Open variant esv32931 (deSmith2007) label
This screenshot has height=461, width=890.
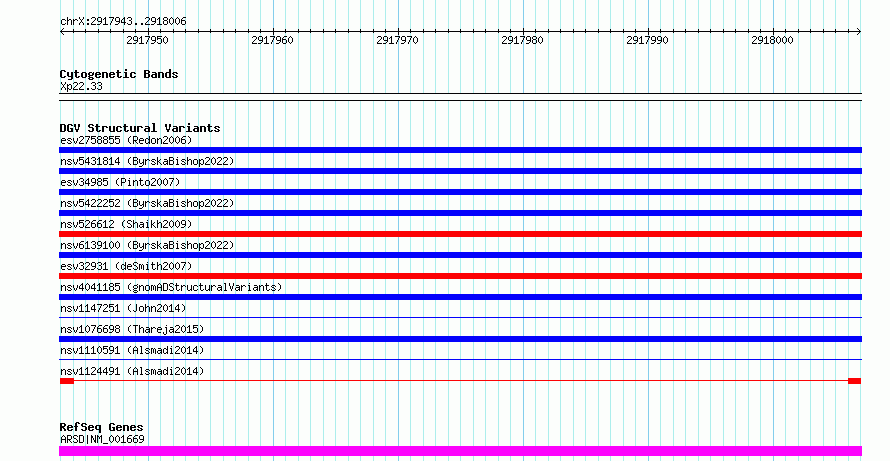coord(126,266)
